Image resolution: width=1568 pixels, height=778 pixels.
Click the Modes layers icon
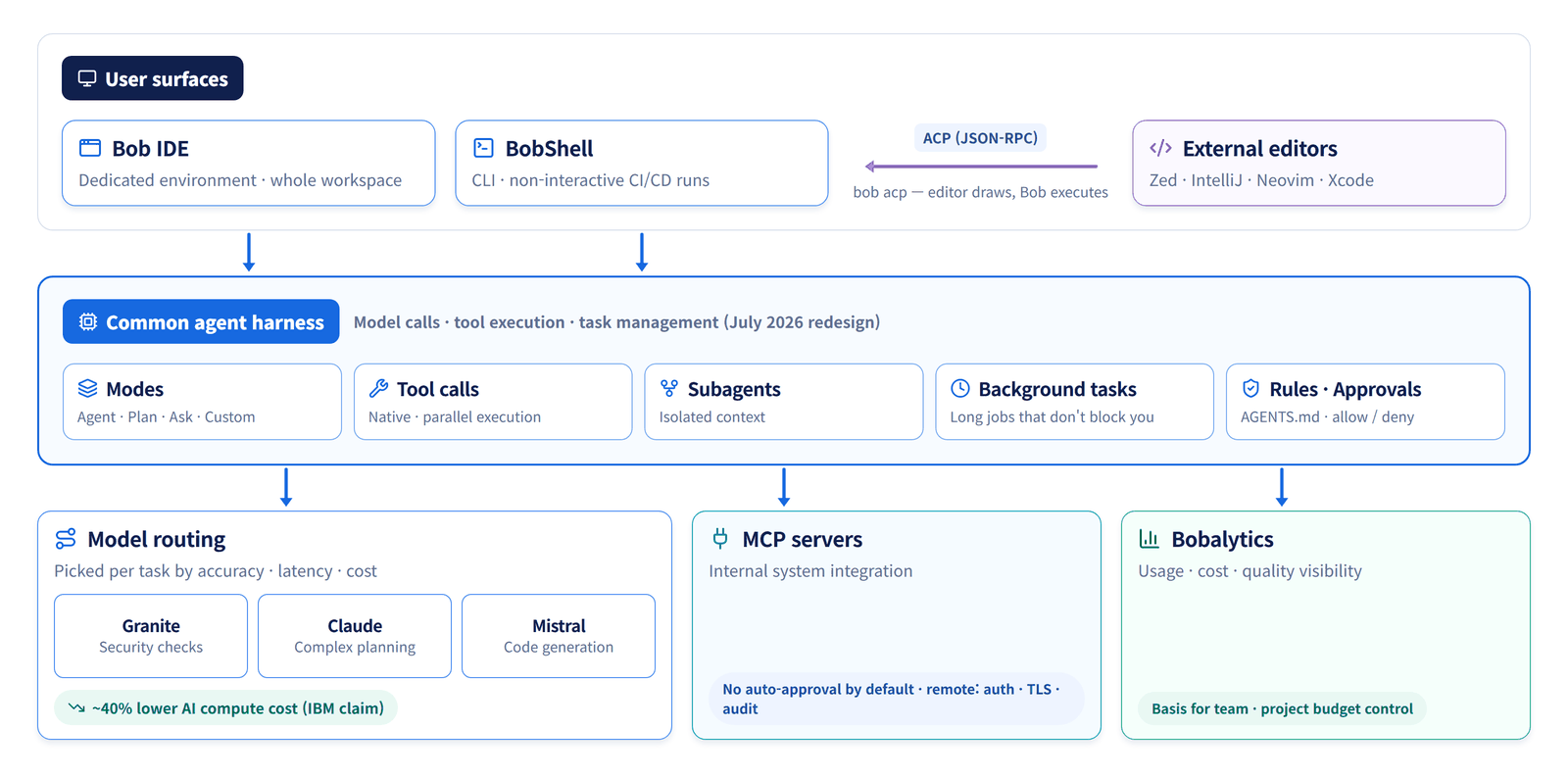pyautogui.click(x=87, y=388)
